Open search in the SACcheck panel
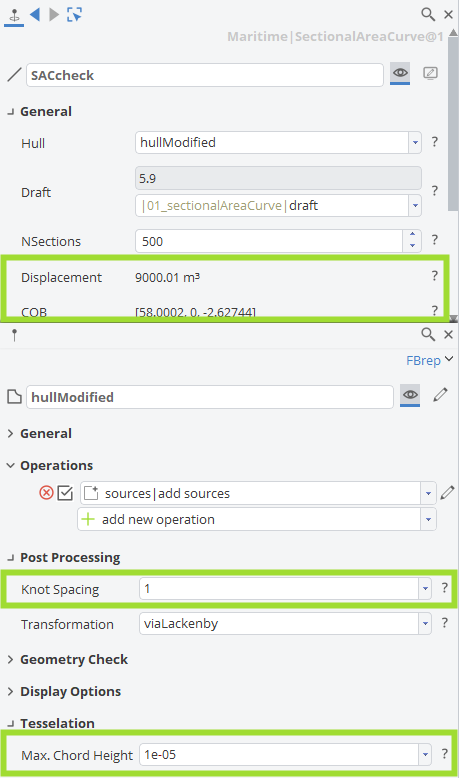This screenshot has height=778, width=459. pyautogui.click(x=428, y=14)
